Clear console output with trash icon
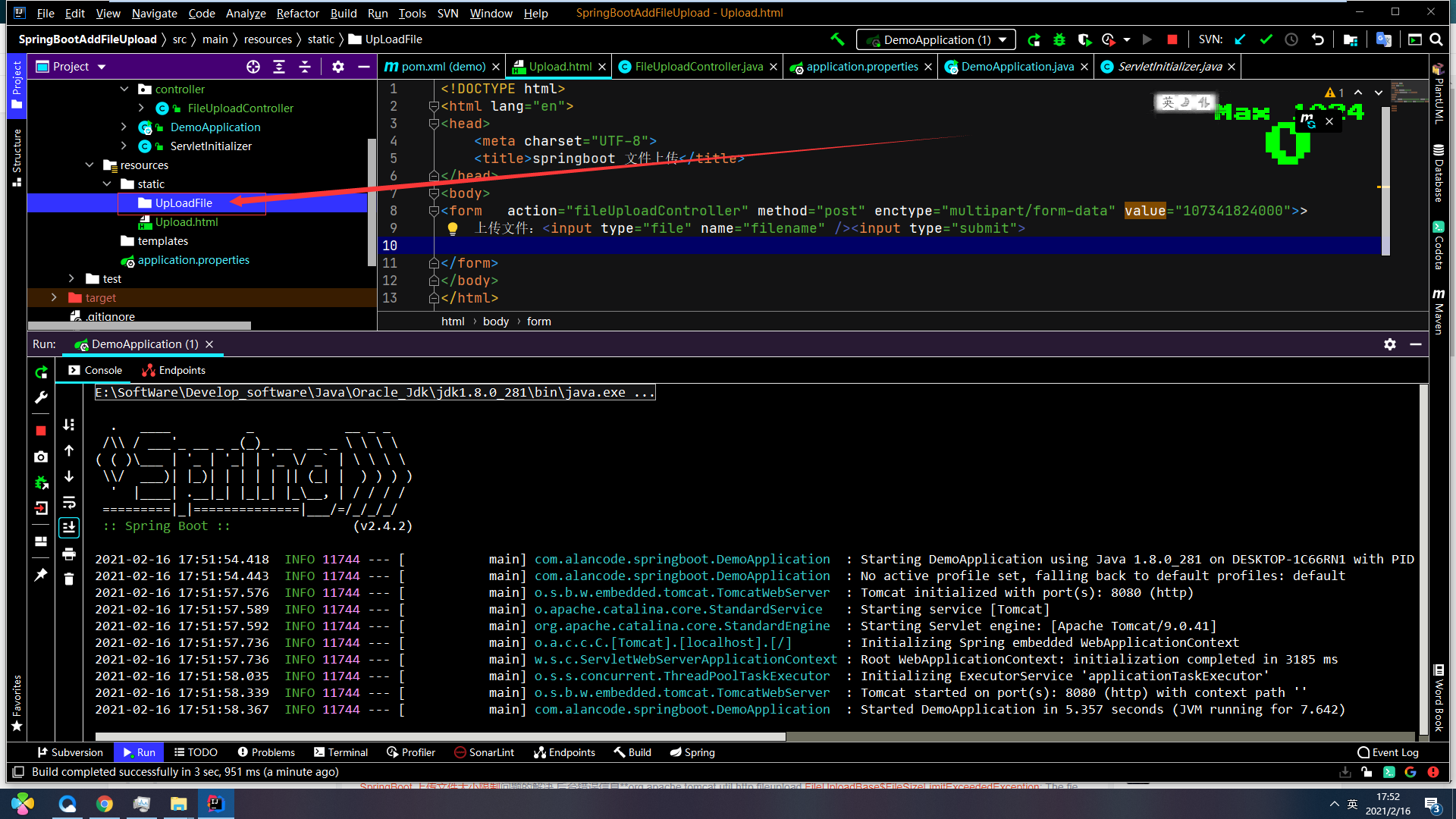 [x=69, y=579]
